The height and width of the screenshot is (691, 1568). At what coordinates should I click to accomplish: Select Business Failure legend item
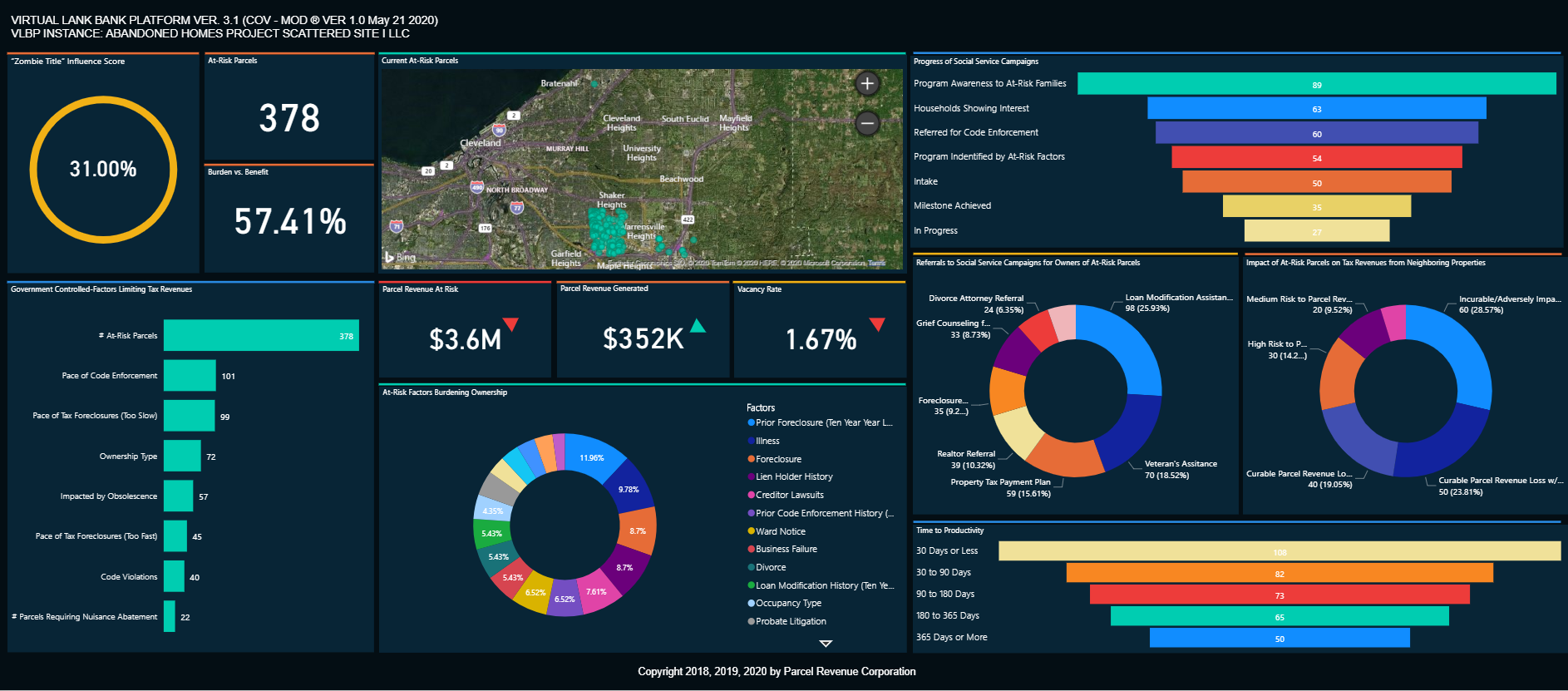[782, 549]
